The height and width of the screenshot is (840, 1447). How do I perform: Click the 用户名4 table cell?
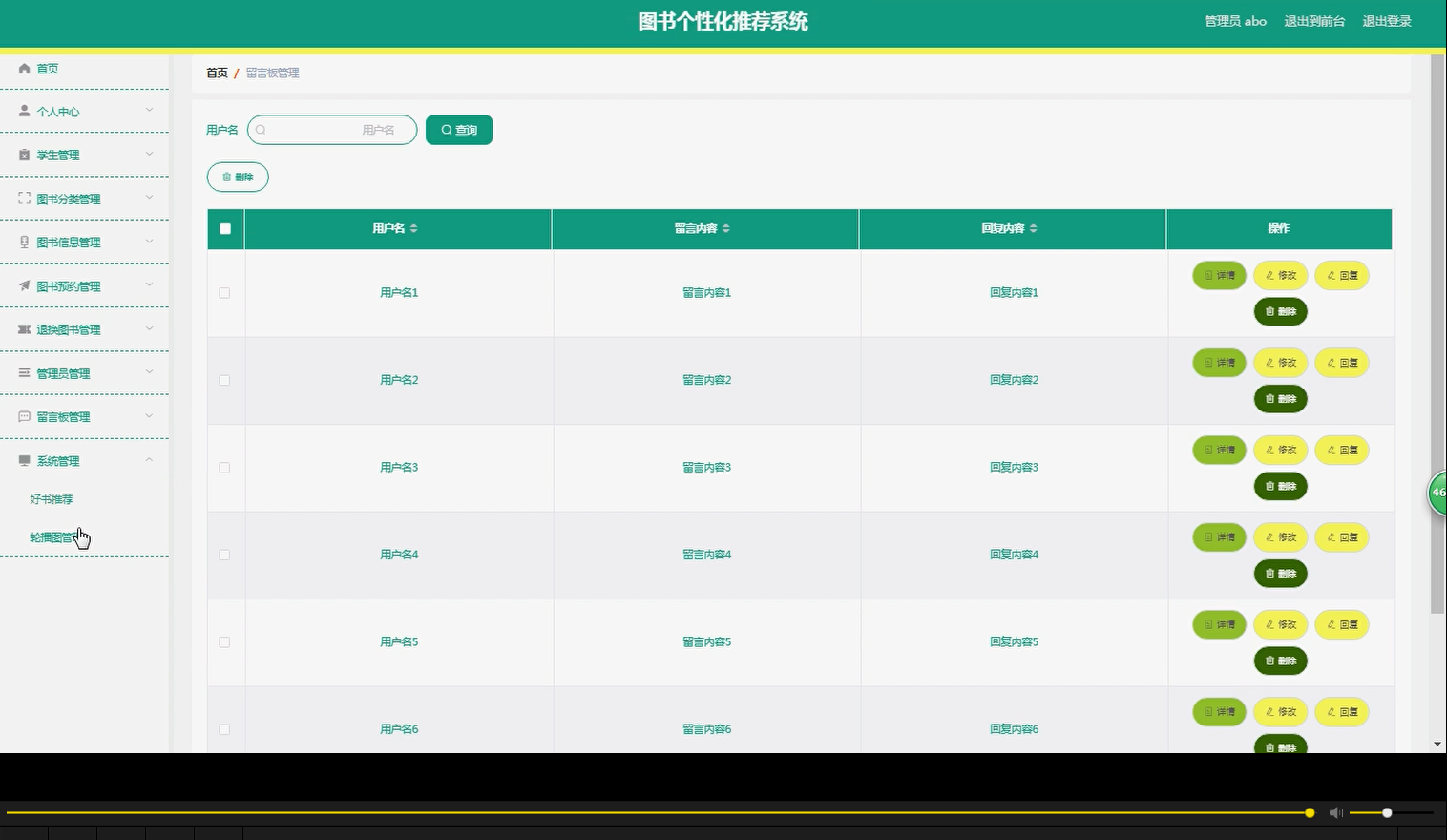click(x=399, y=555)
